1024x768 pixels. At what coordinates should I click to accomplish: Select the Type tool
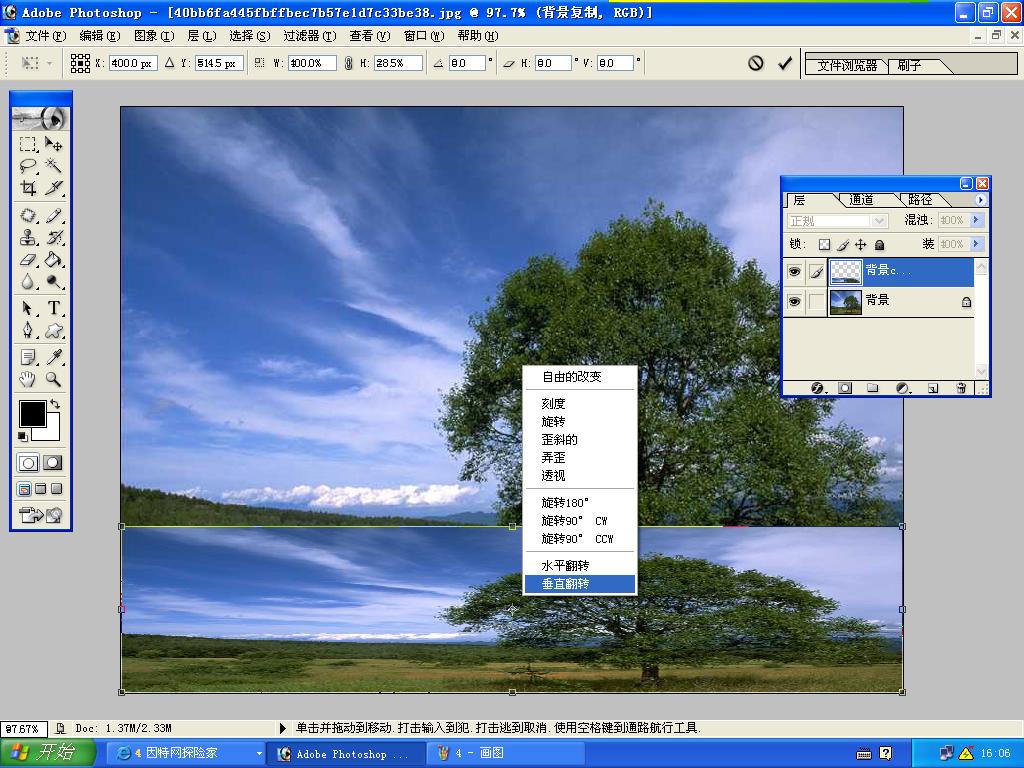tap(54, 308)
